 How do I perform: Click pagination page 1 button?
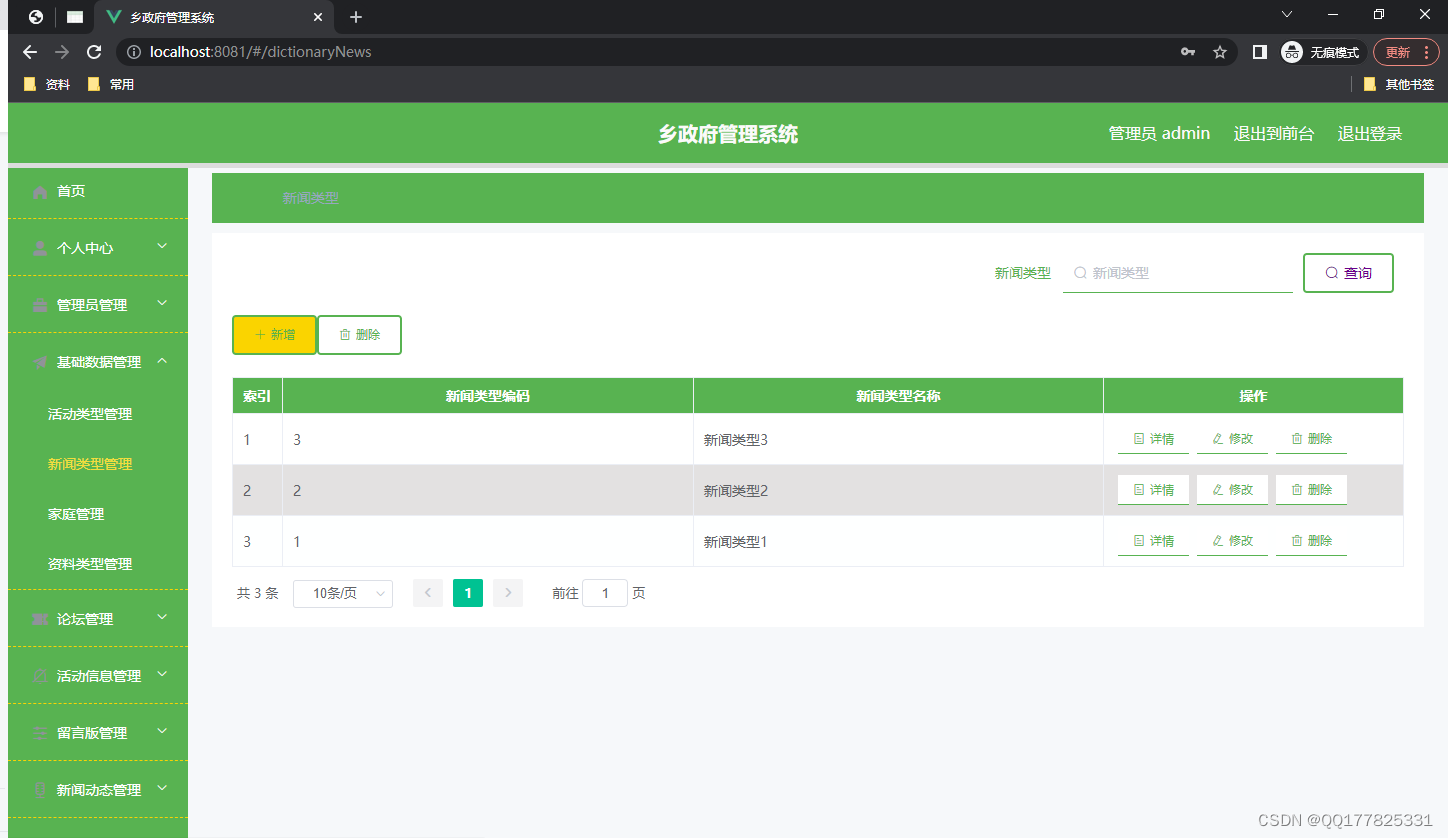pos(468,593)
